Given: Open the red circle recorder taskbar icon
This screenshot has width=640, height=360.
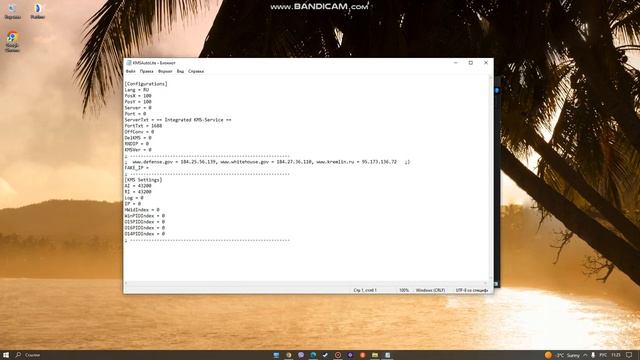Looking at the screenshot, I should tap(338, 355).
